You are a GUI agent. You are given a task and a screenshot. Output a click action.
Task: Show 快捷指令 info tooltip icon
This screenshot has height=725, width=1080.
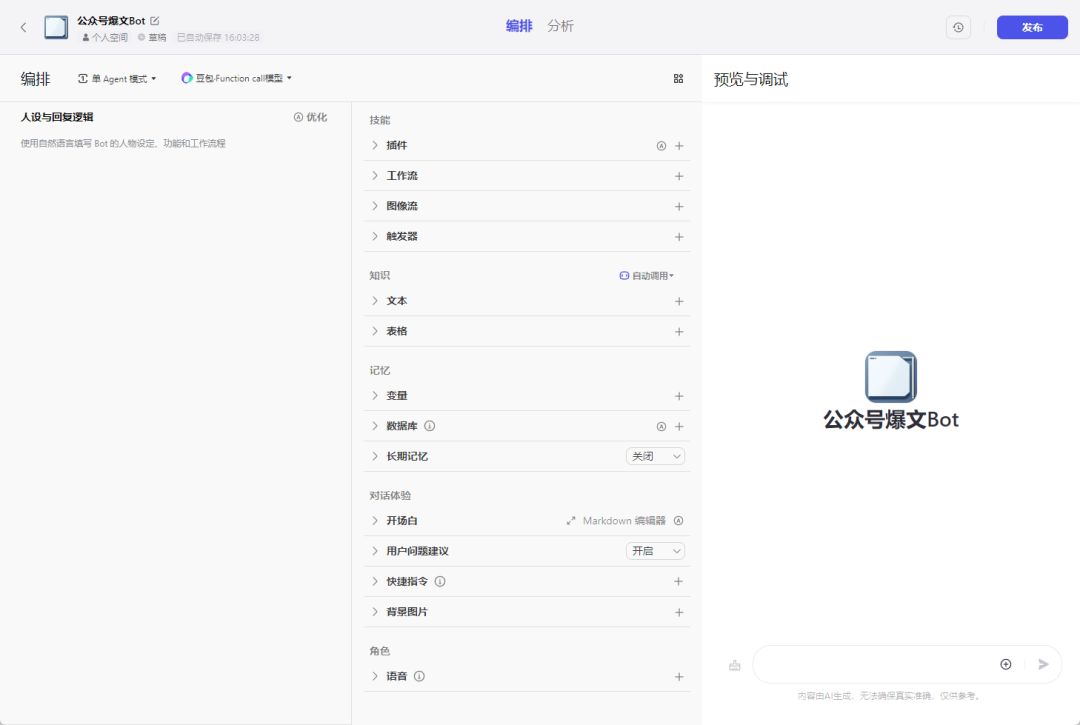coord(440,581)
